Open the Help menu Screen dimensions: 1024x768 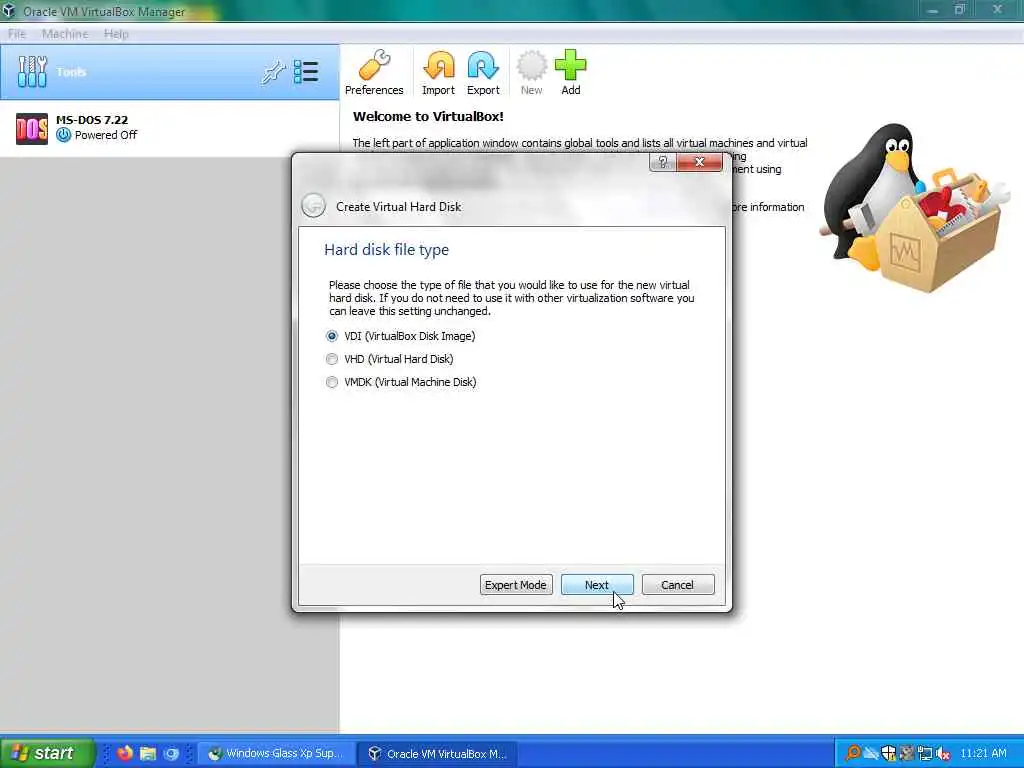tap(116, 34)
